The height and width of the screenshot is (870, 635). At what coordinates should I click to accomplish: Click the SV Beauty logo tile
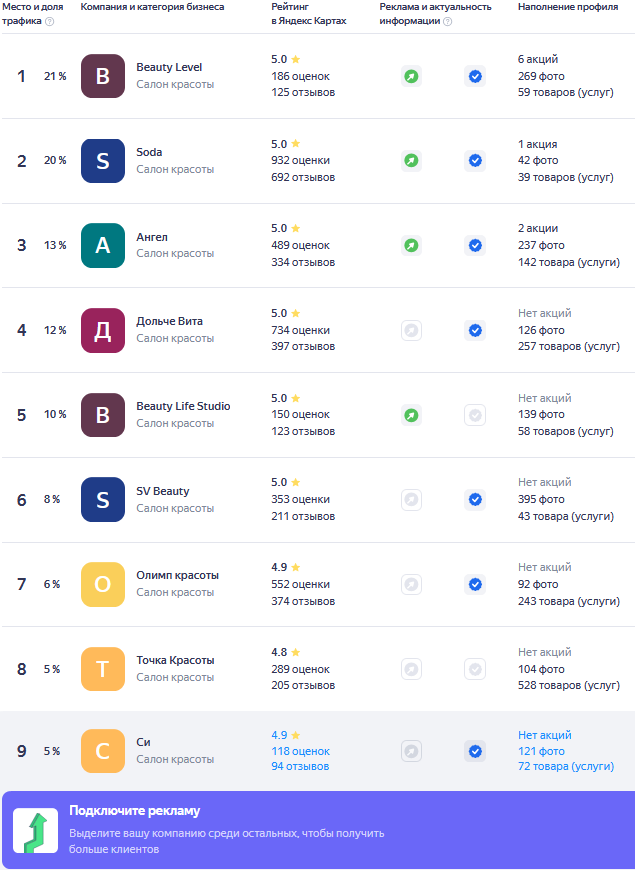tap(103, 499)
